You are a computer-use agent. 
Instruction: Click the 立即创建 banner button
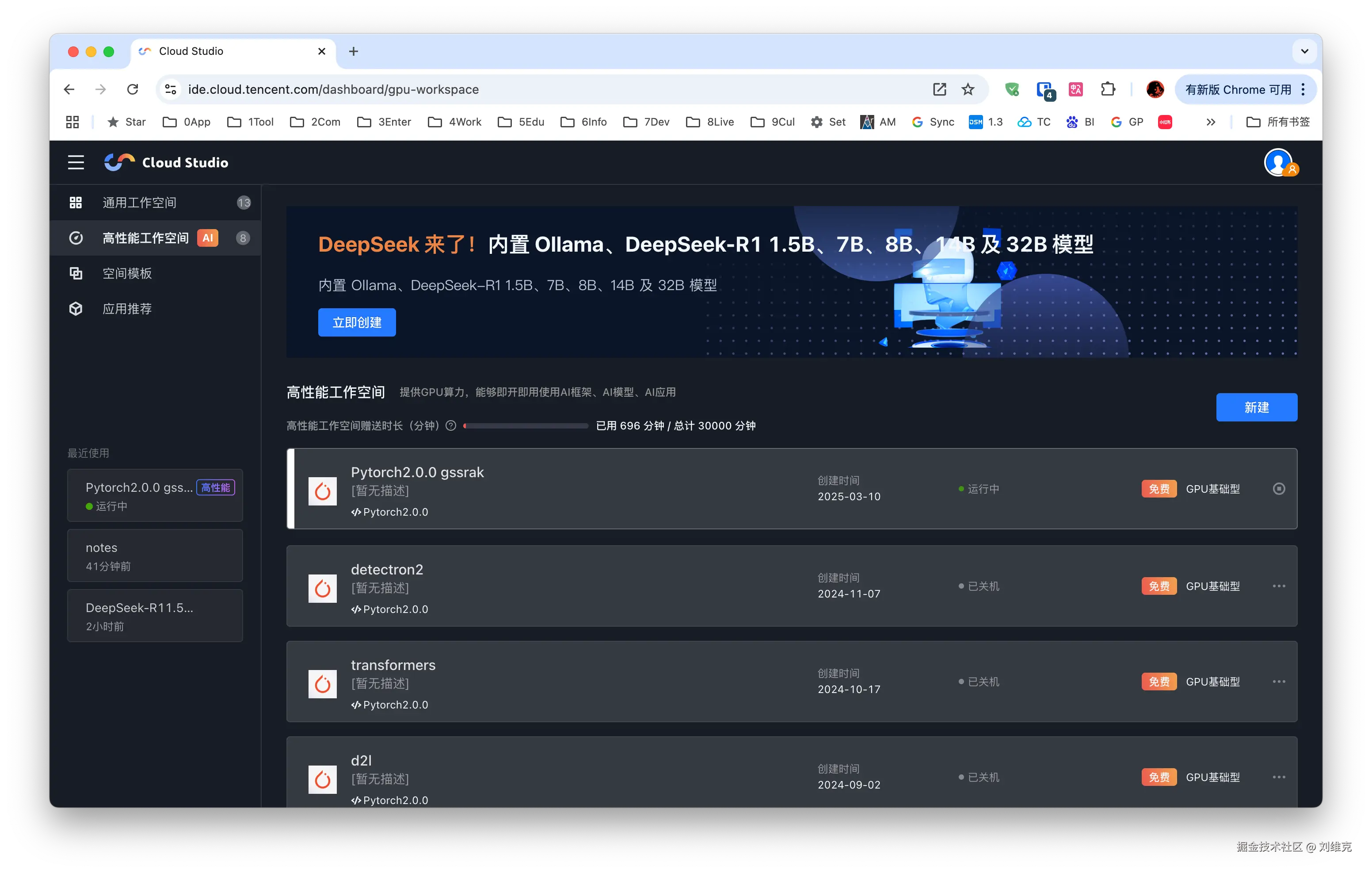tap(357, 323)
